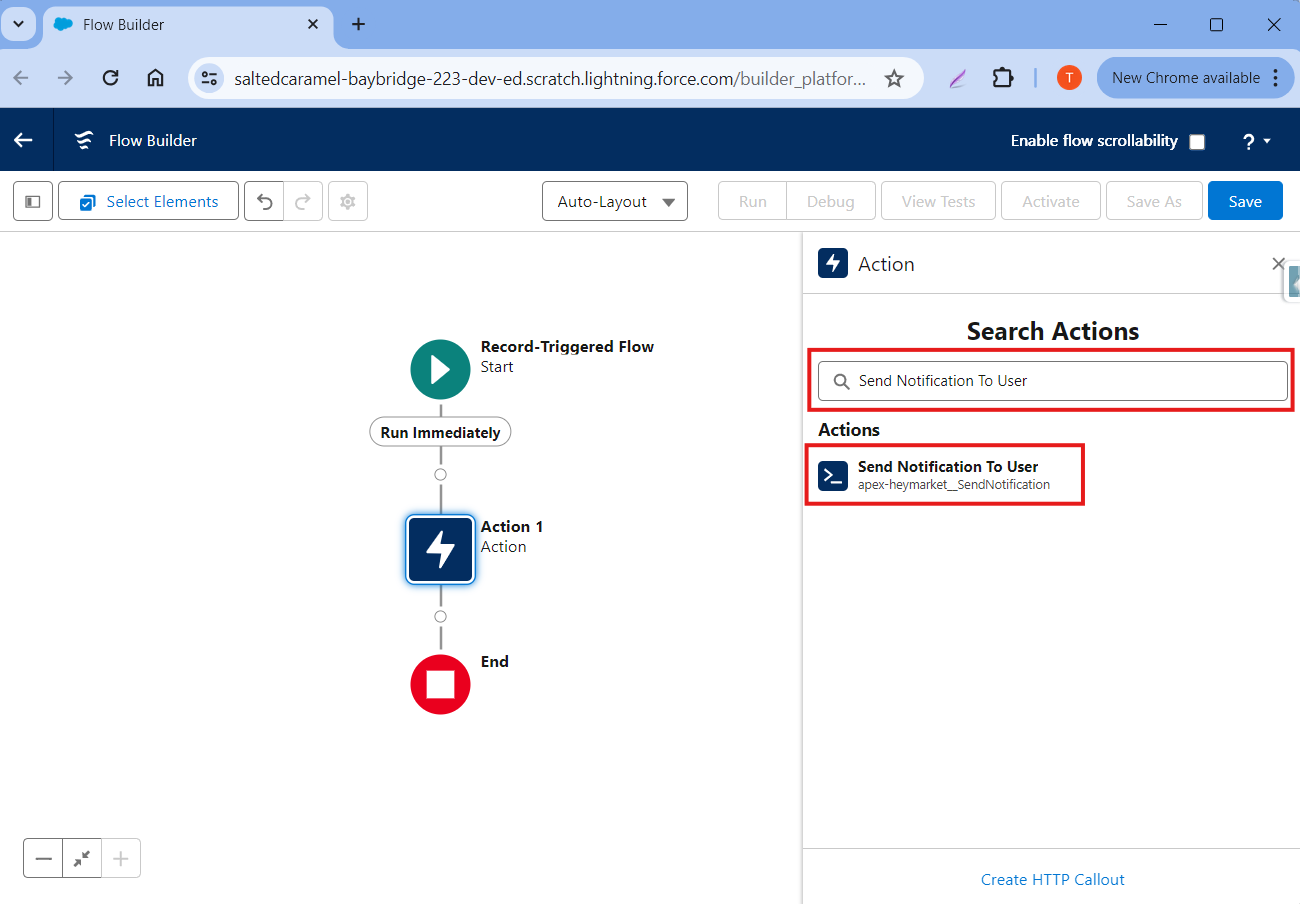Click the site information icon

pyautogui.click(x=209, y=78)
